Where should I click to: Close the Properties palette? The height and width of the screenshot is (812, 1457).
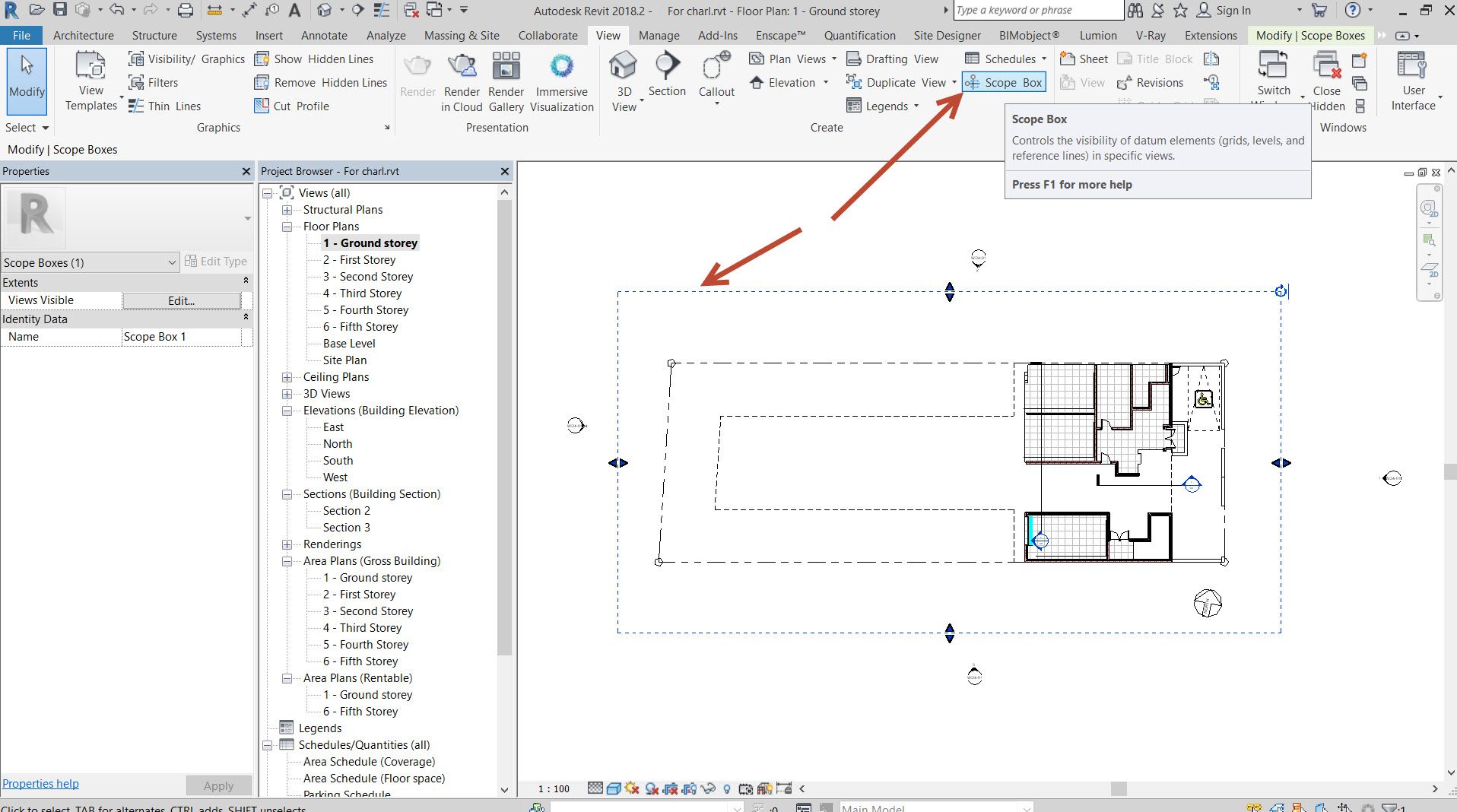coord(246,172)
